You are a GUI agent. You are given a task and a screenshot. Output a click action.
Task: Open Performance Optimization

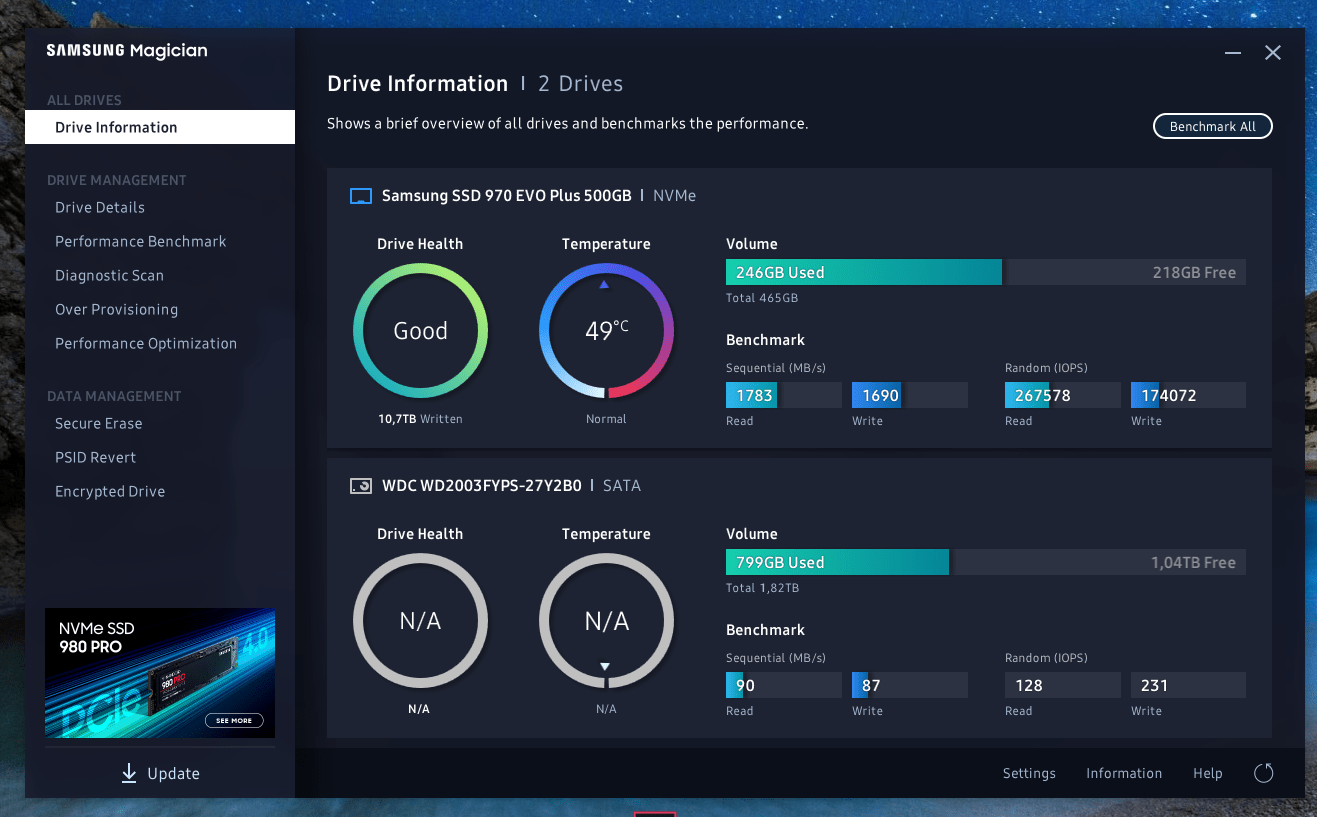[x=146, y=343]
